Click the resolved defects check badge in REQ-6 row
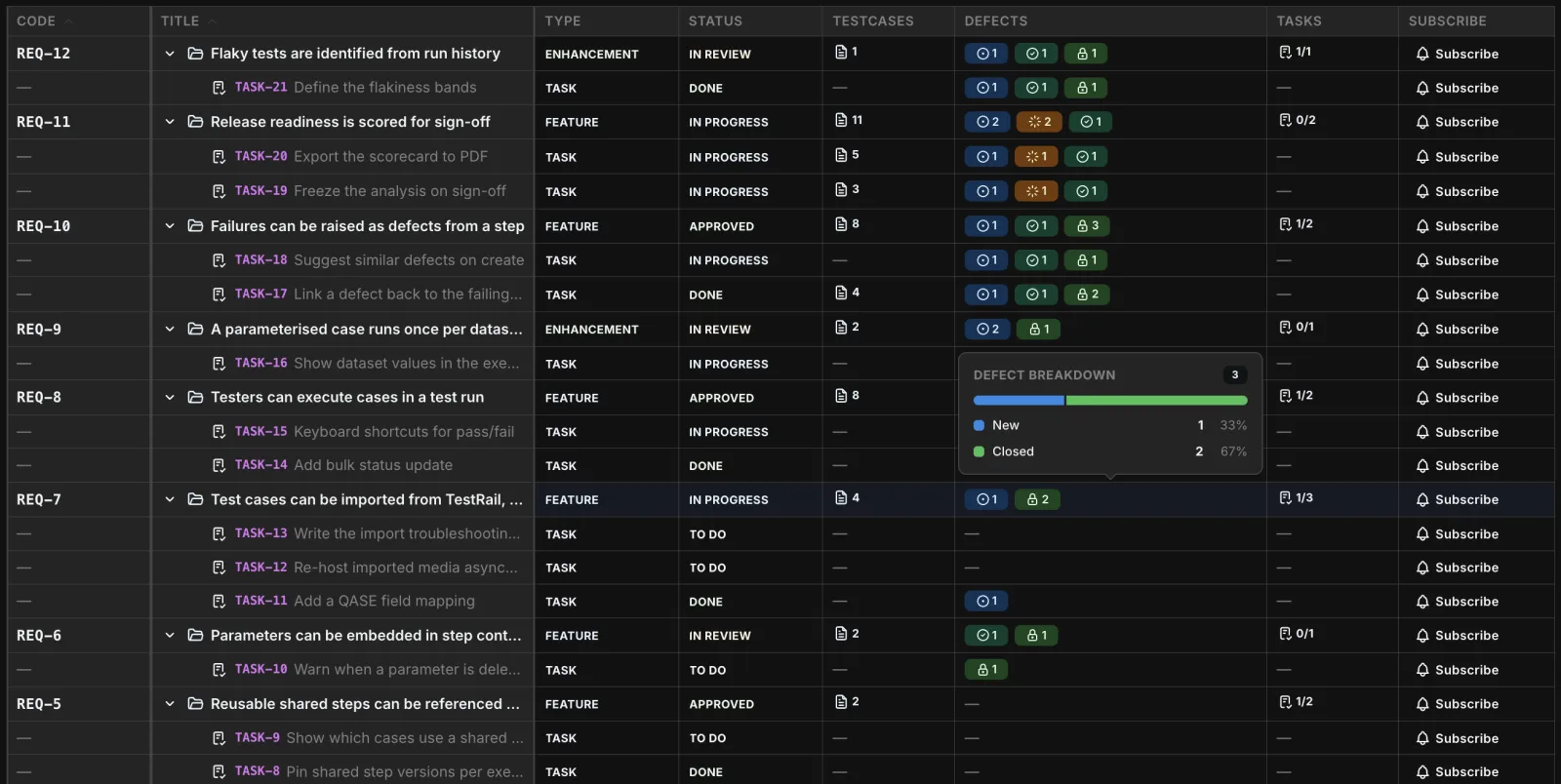 point(987,636)
